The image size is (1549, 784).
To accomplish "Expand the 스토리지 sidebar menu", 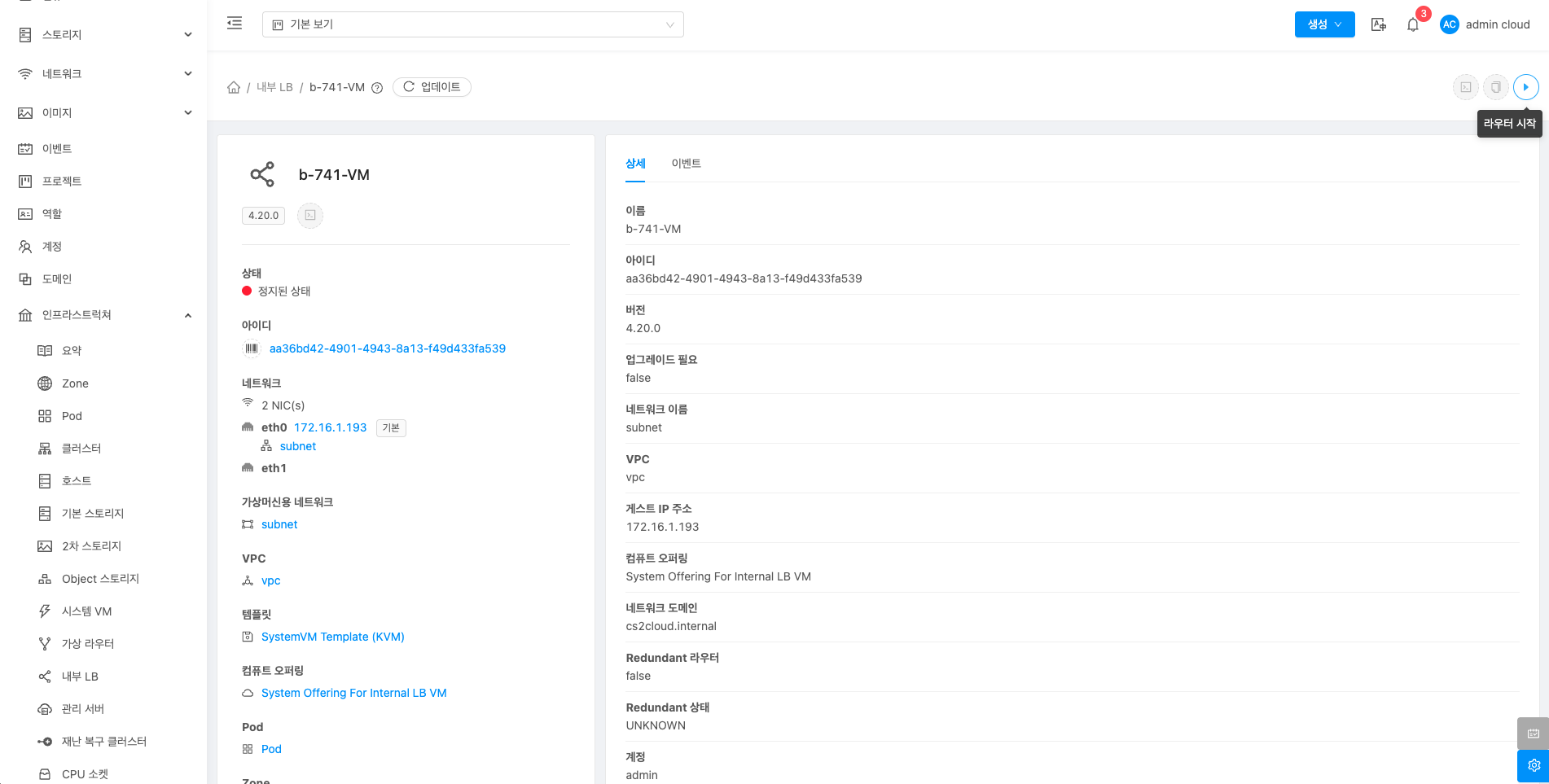I will pos(103,34).
